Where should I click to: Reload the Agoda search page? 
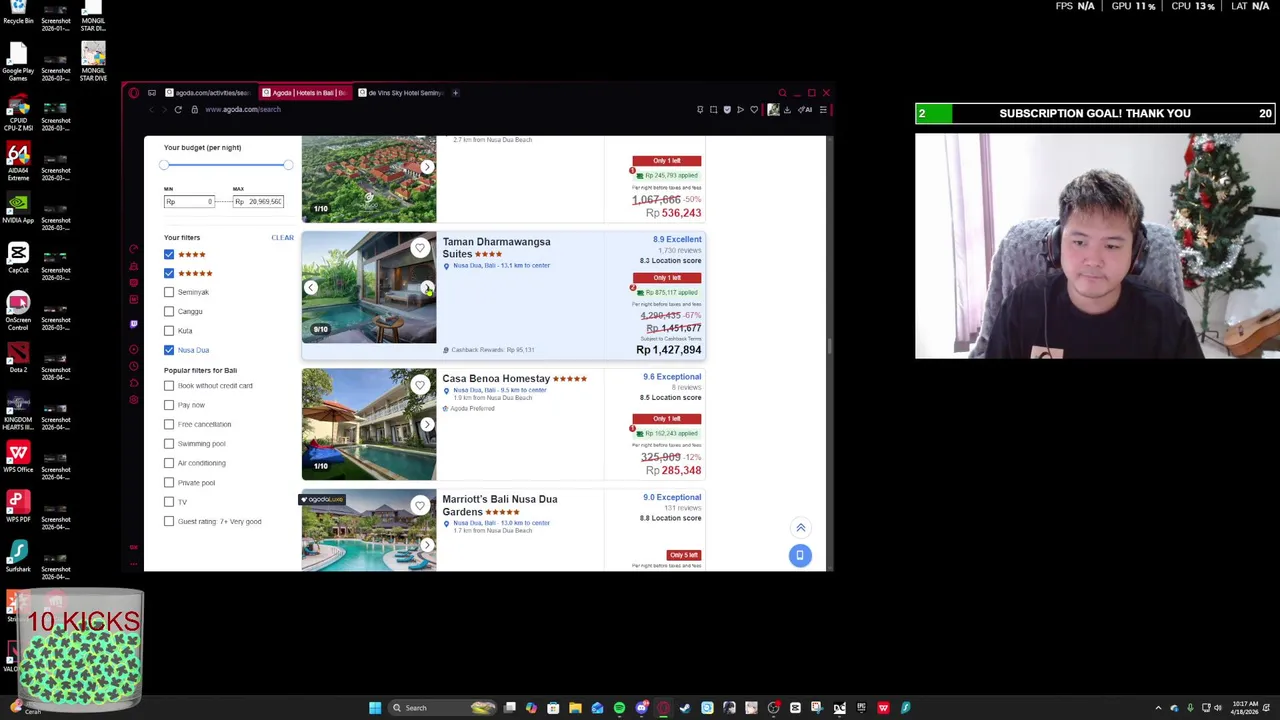coord(178,109)
